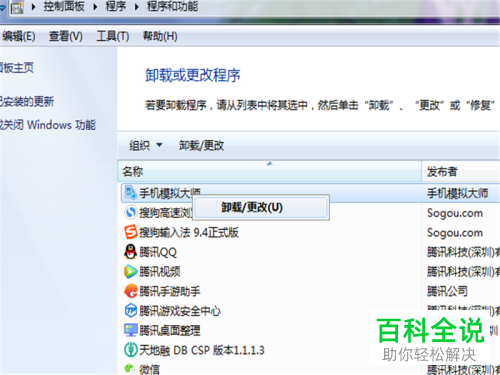Sort by the 发布者 column header
The width and height of the screenshot is (500, 375).
[x=461, y=171]
